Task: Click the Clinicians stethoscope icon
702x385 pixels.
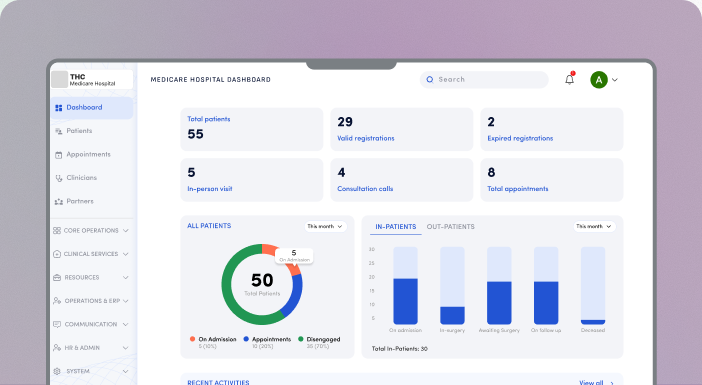Action: click(58, 178)
